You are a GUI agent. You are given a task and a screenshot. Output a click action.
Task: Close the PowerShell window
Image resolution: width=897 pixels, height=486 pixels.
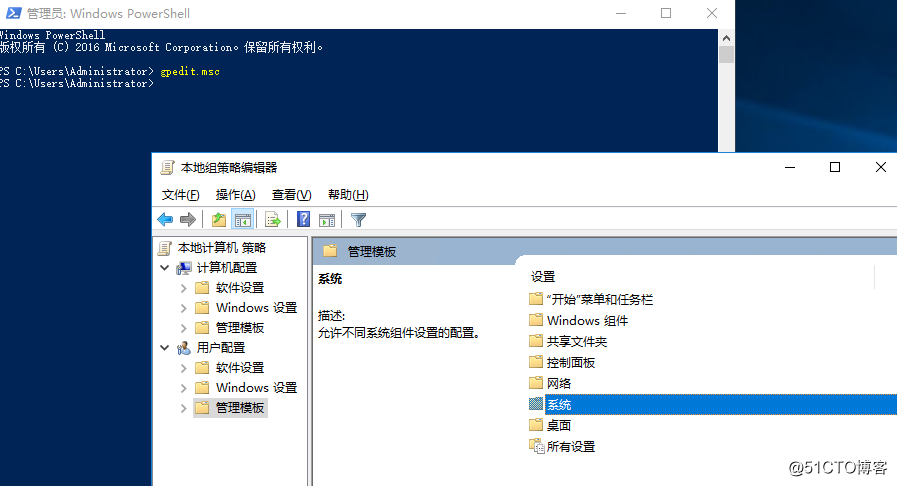tap(712, 13)
